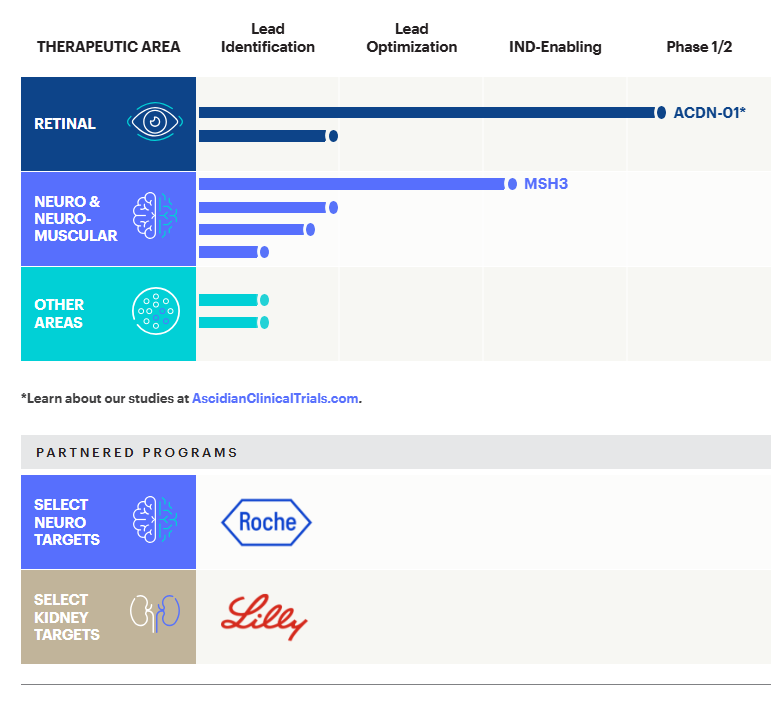The image size is (783, 702).
Task: Click the brain icon in Select Neuro Targets
Action: (x=155, y=520)
